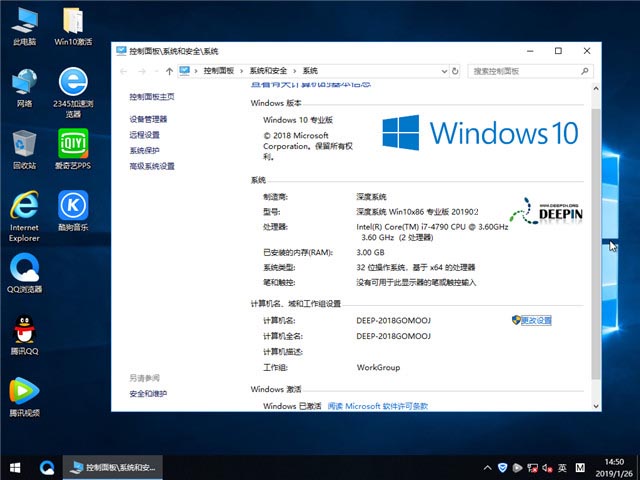640x480 pixels.
Task: Open 控制面板主页 link
Action: (x=152, y=97)
